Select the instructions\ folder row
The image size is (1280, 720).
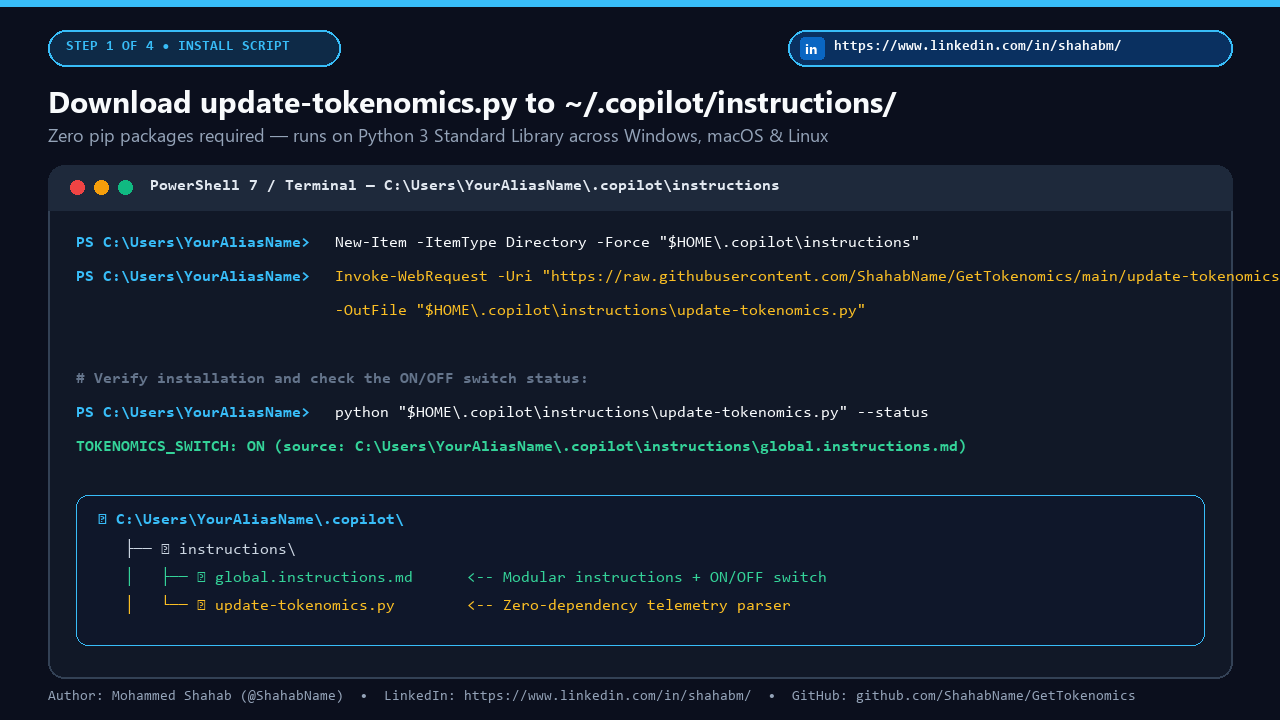point(237,549)
